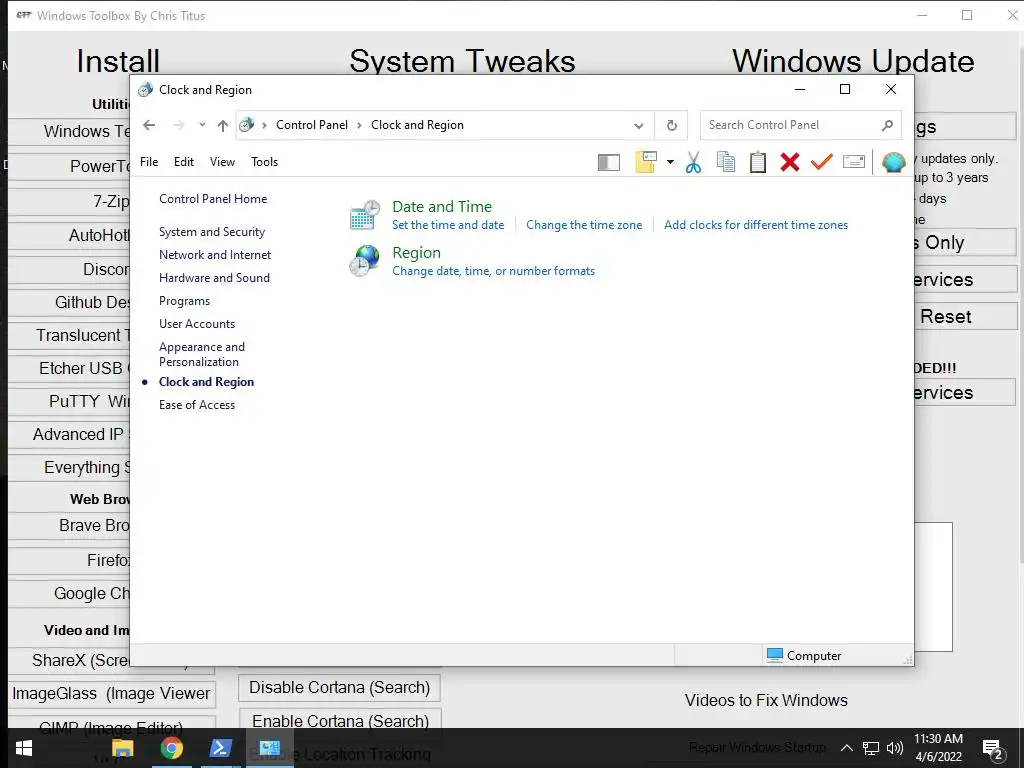Click the volume speaker tray icon
The height and width of the screenshot is (768, 1024).
[895, 748]
